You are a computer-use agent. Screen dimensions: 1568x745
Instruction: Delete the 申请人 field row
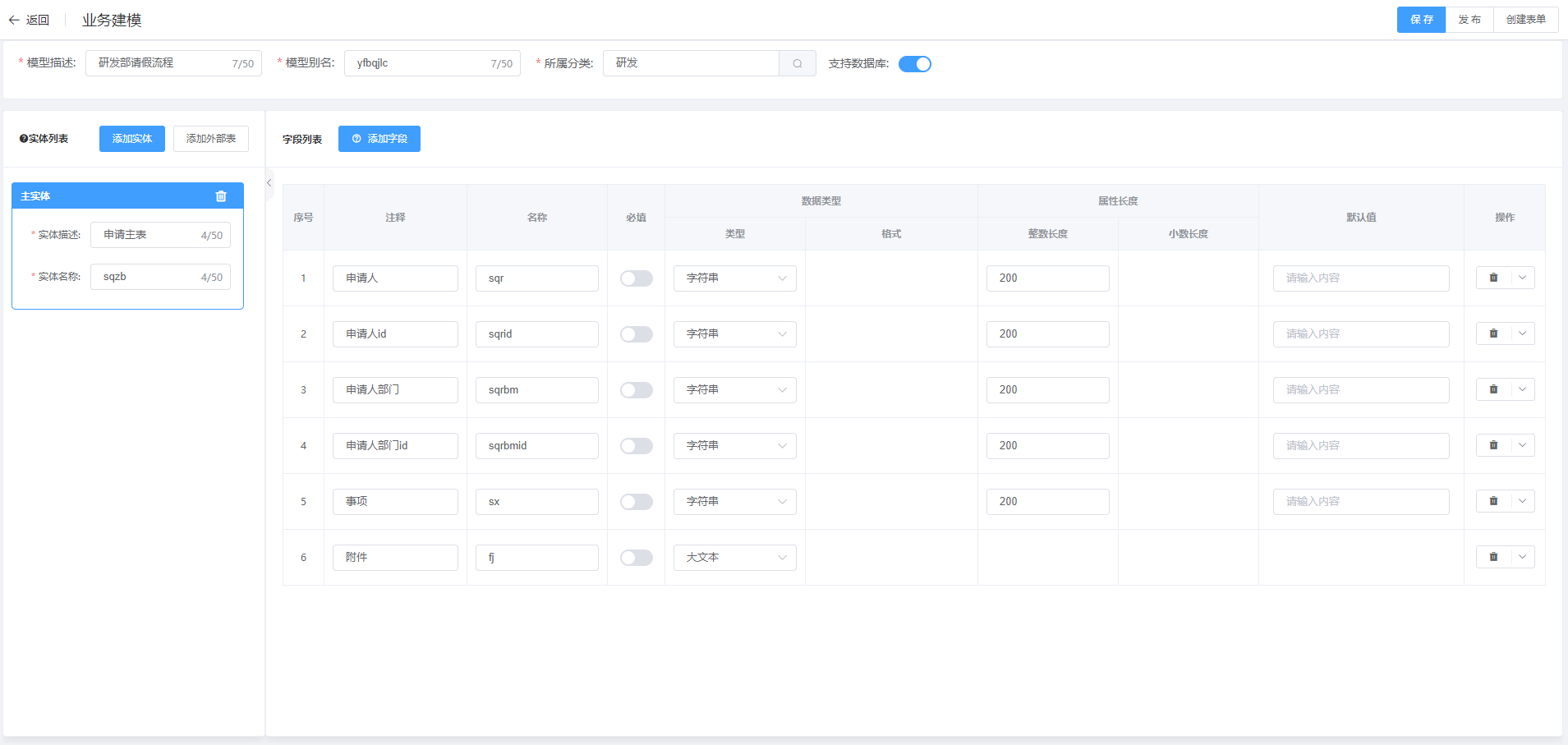(x=1493, y=278)
